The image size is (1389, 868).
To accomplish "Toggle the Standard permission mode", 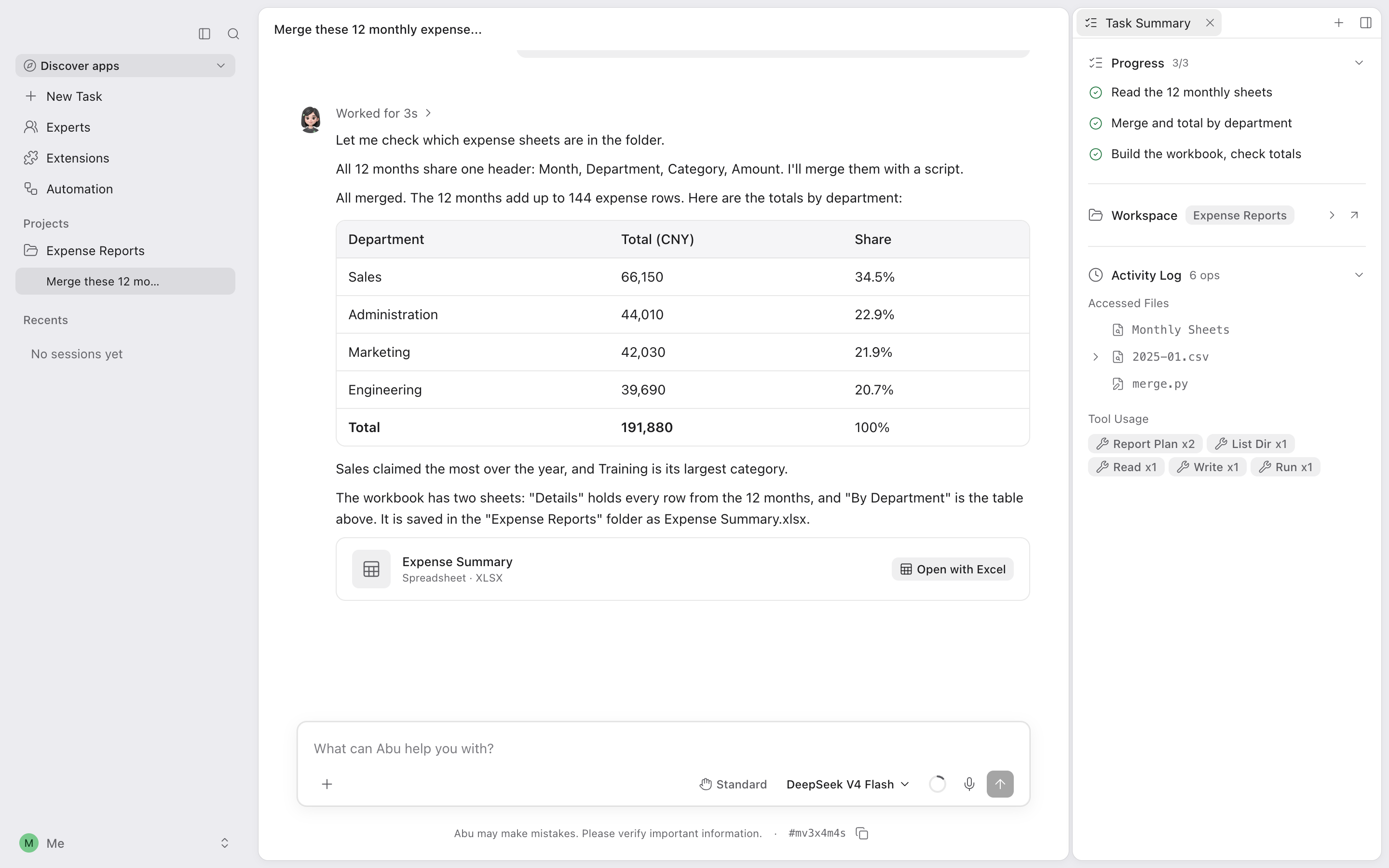I will coord(733,784).
